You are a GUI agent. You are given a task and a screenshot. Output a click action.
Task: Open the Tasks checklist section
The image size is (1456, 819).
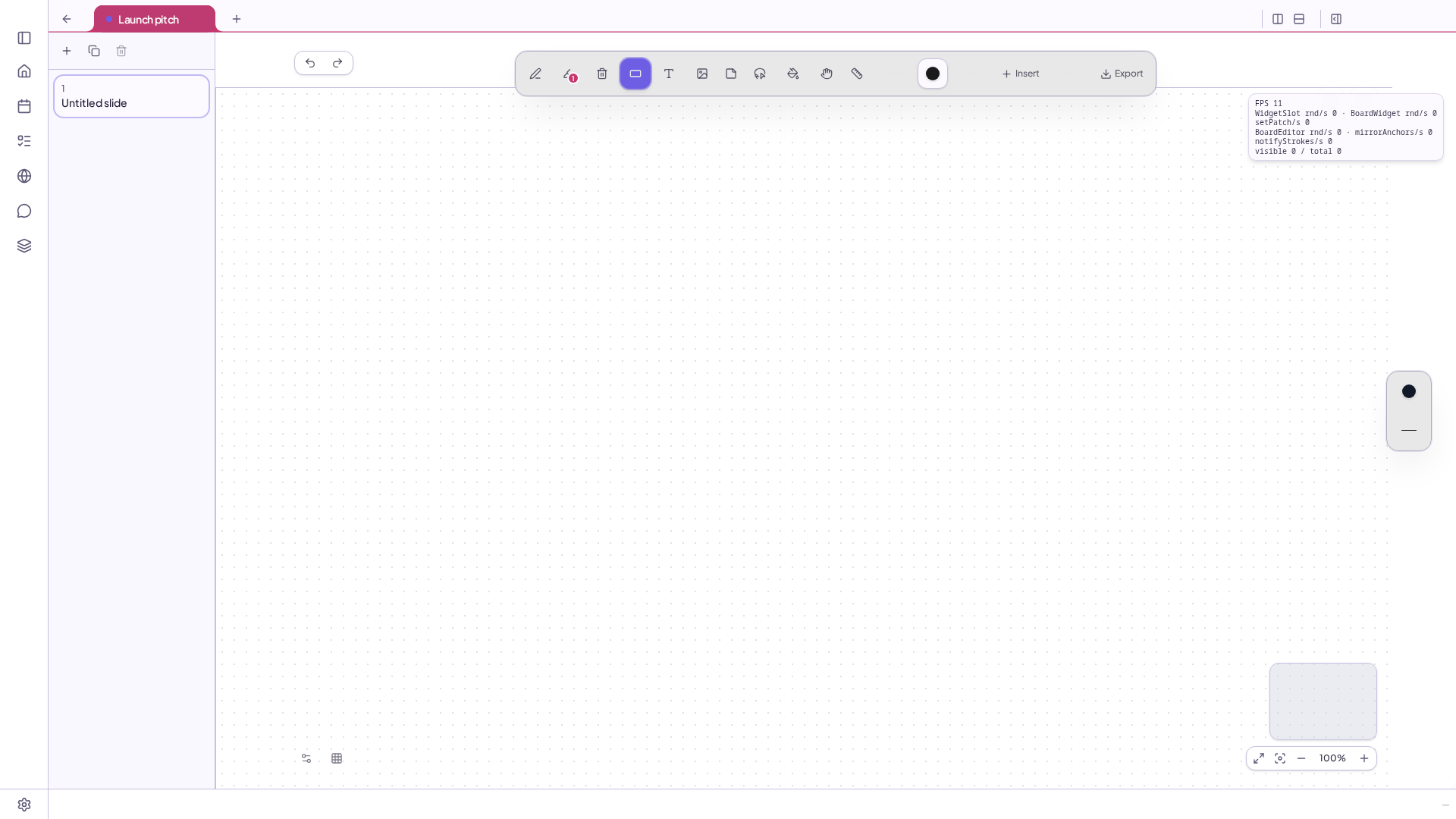point(24,141)
